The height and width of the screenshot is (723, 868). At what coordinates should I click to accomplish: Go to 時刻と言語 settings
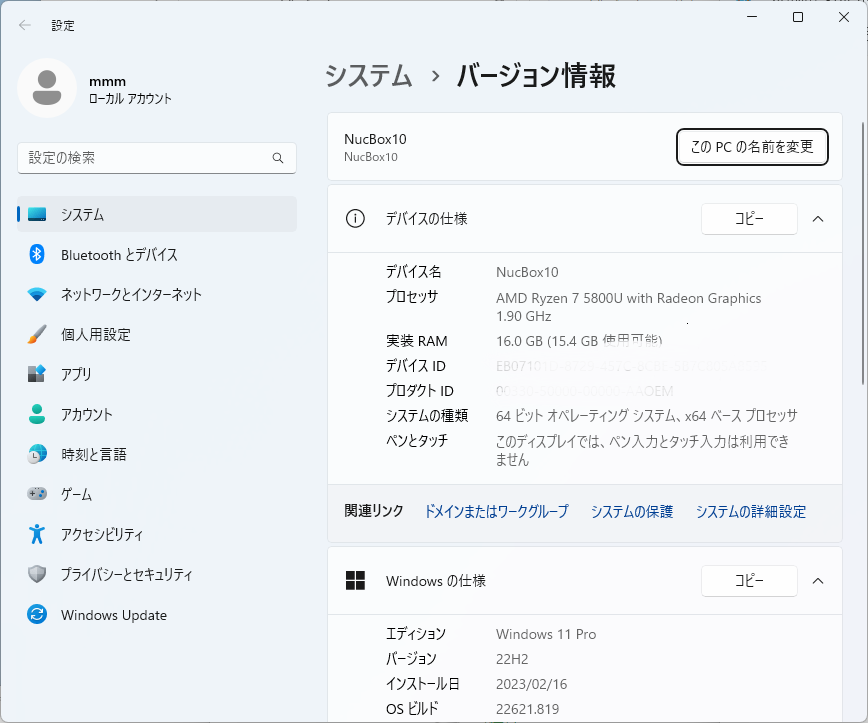point(157,454)
